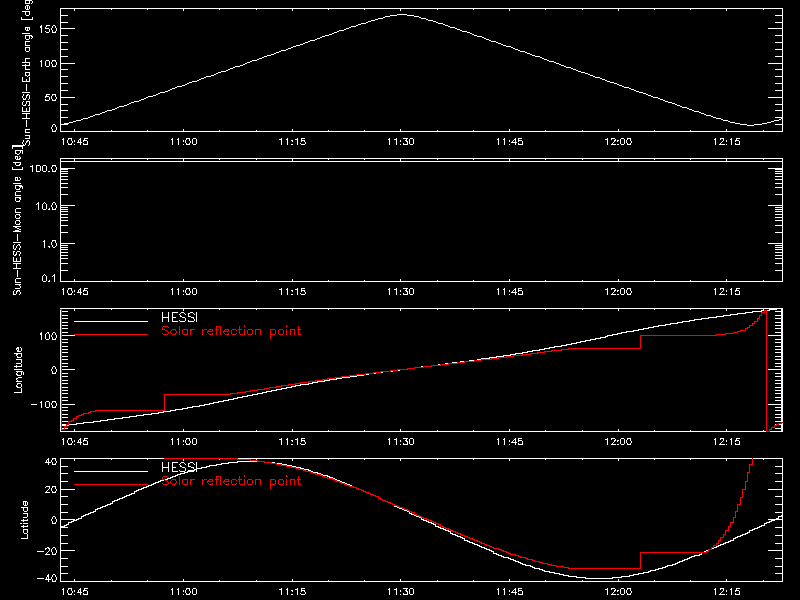Click Solar reflection point legend text in Latitude plot
The width and height of the screenshot is (800, 600).
point(231,481)
